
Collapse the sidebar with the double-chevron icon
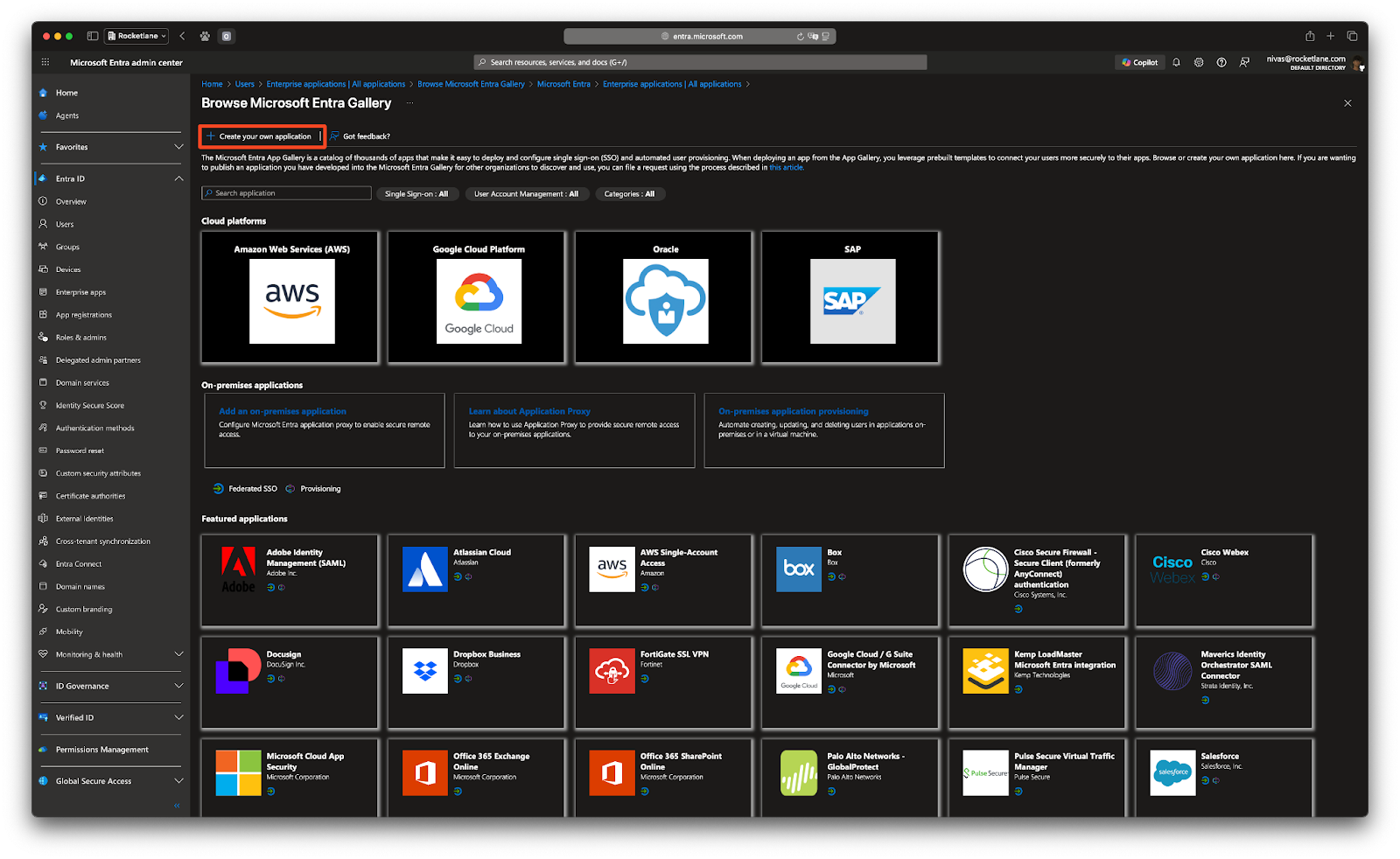(x=177, y=806)
